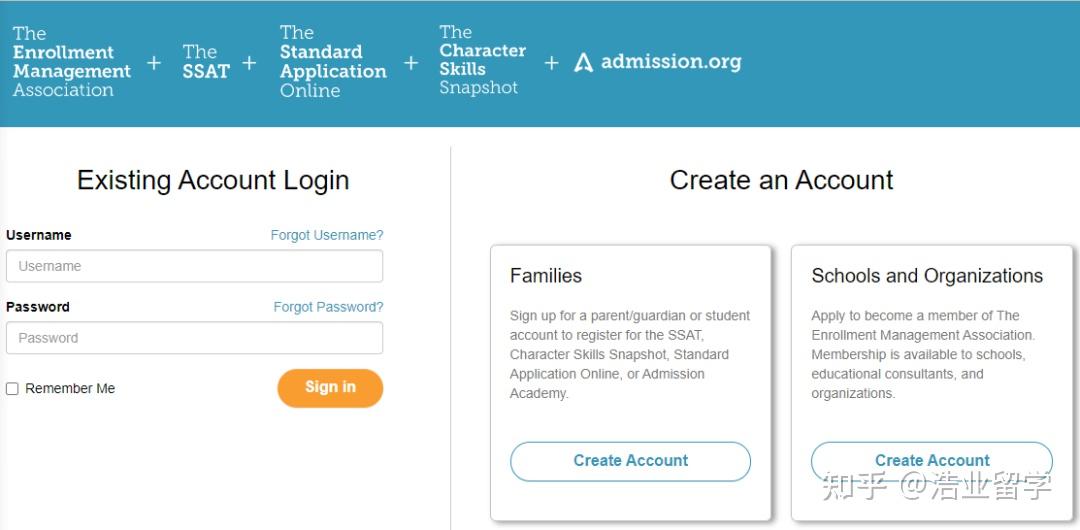
Task: Click the Families card heading
Action: (x=546, y=276)
